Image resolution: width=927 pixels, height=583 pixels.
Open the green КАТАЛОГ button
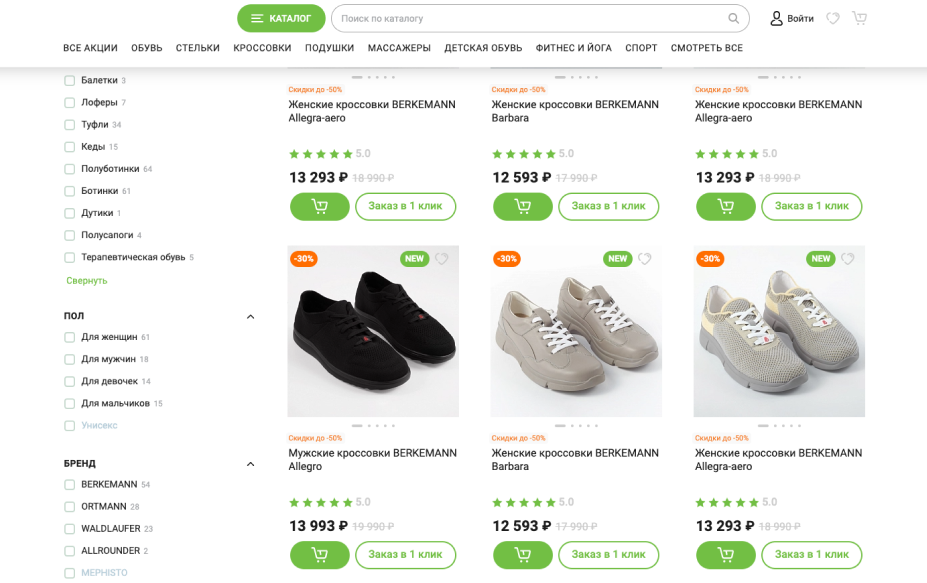pyautogui.click(x=281, y=18)
